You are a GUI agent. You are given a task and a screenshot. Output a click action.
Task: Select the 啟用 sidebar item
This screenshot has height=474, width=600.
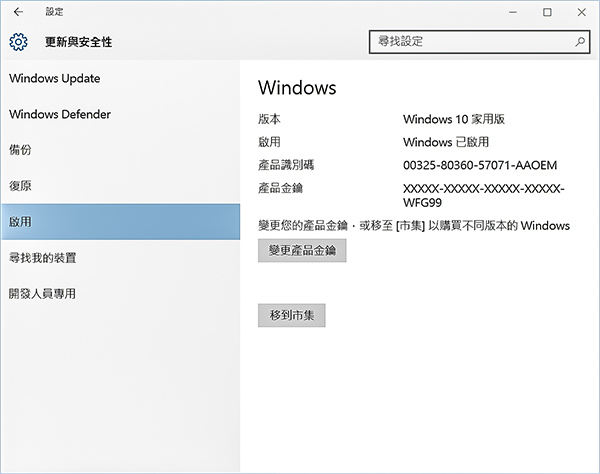click(x=21, y=222)
